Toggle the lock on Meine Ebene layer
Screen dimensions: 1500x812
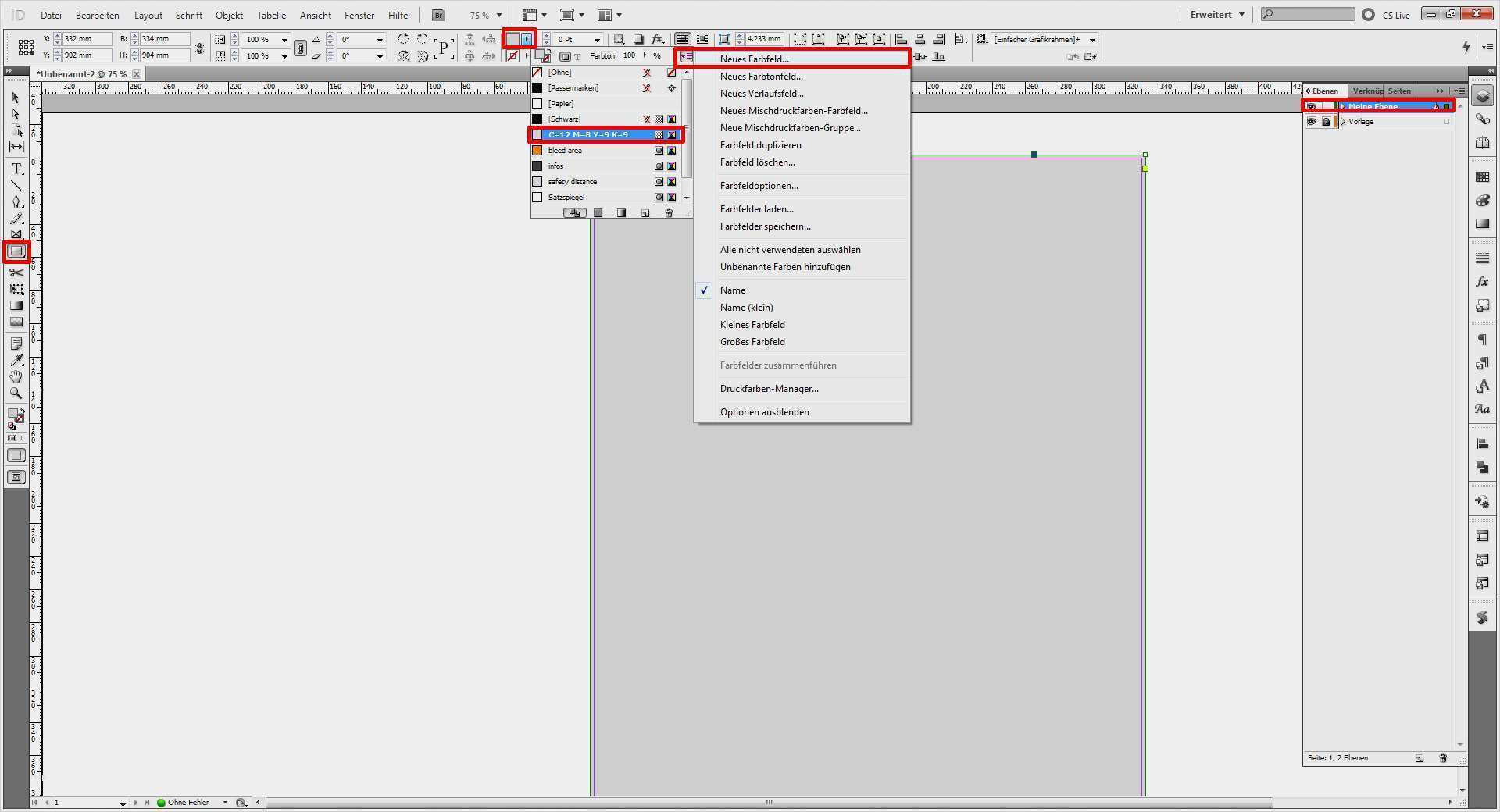pyautogui.click(x=1326, y=105)
